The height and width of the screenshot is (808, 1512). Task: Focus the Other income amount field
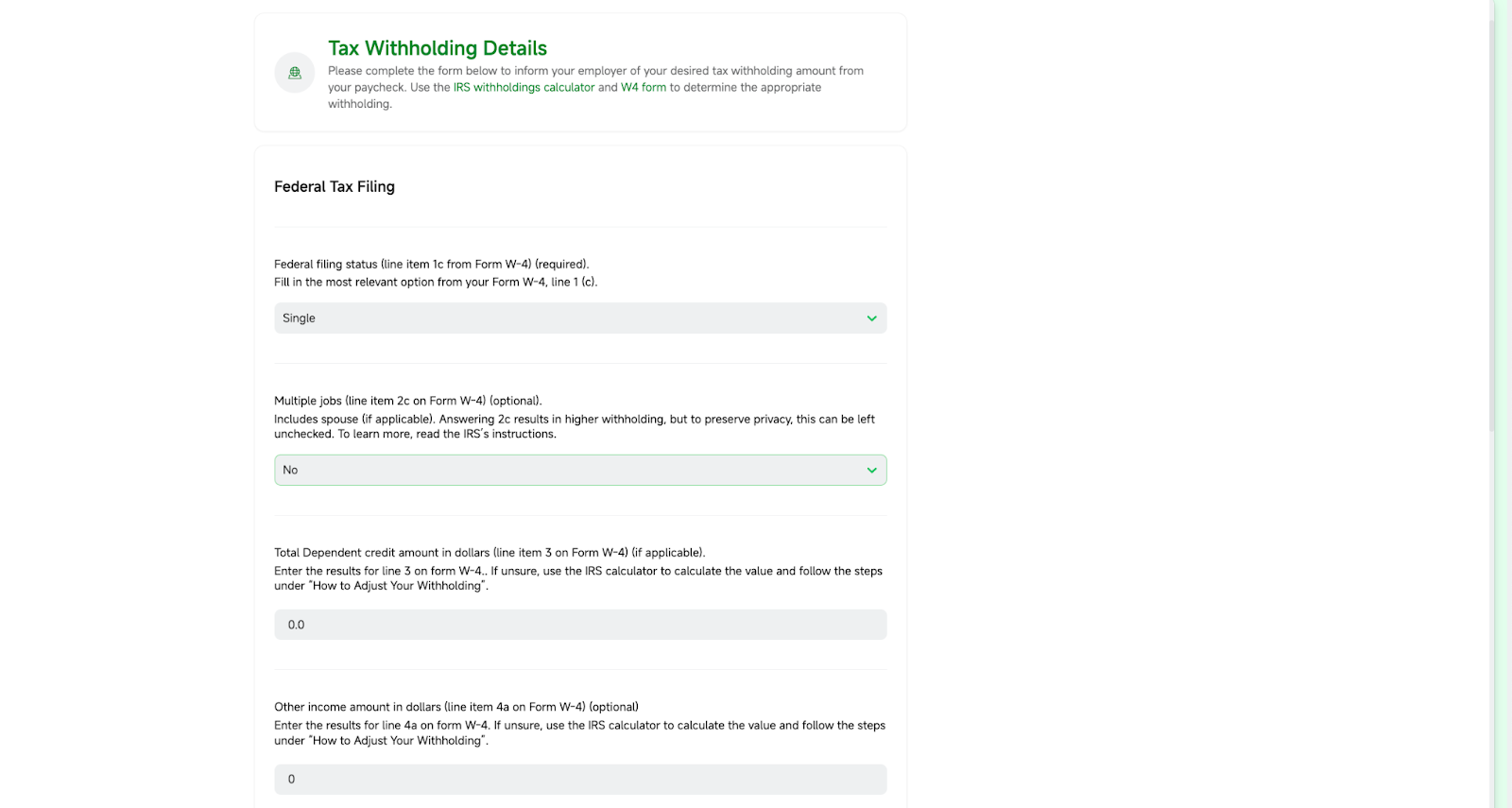(580, 780)
